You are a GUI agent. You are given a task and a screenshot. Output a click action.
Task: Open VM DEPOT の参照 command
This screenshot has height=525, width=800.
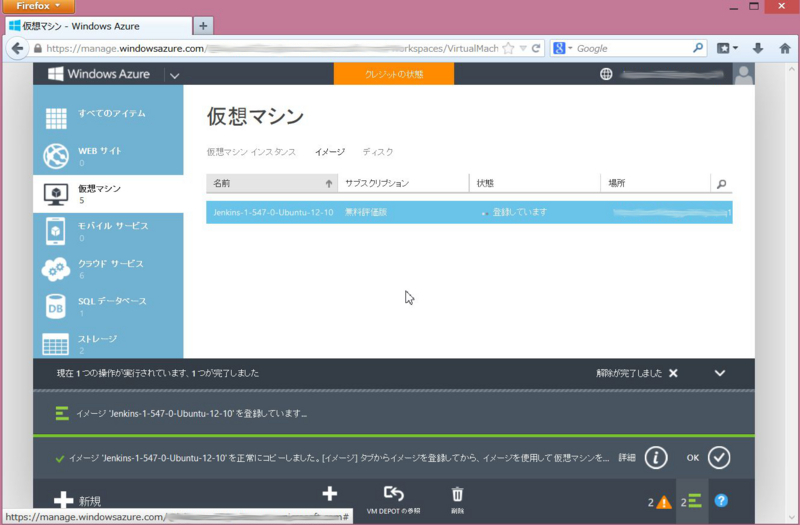click(x=393, y=500)
